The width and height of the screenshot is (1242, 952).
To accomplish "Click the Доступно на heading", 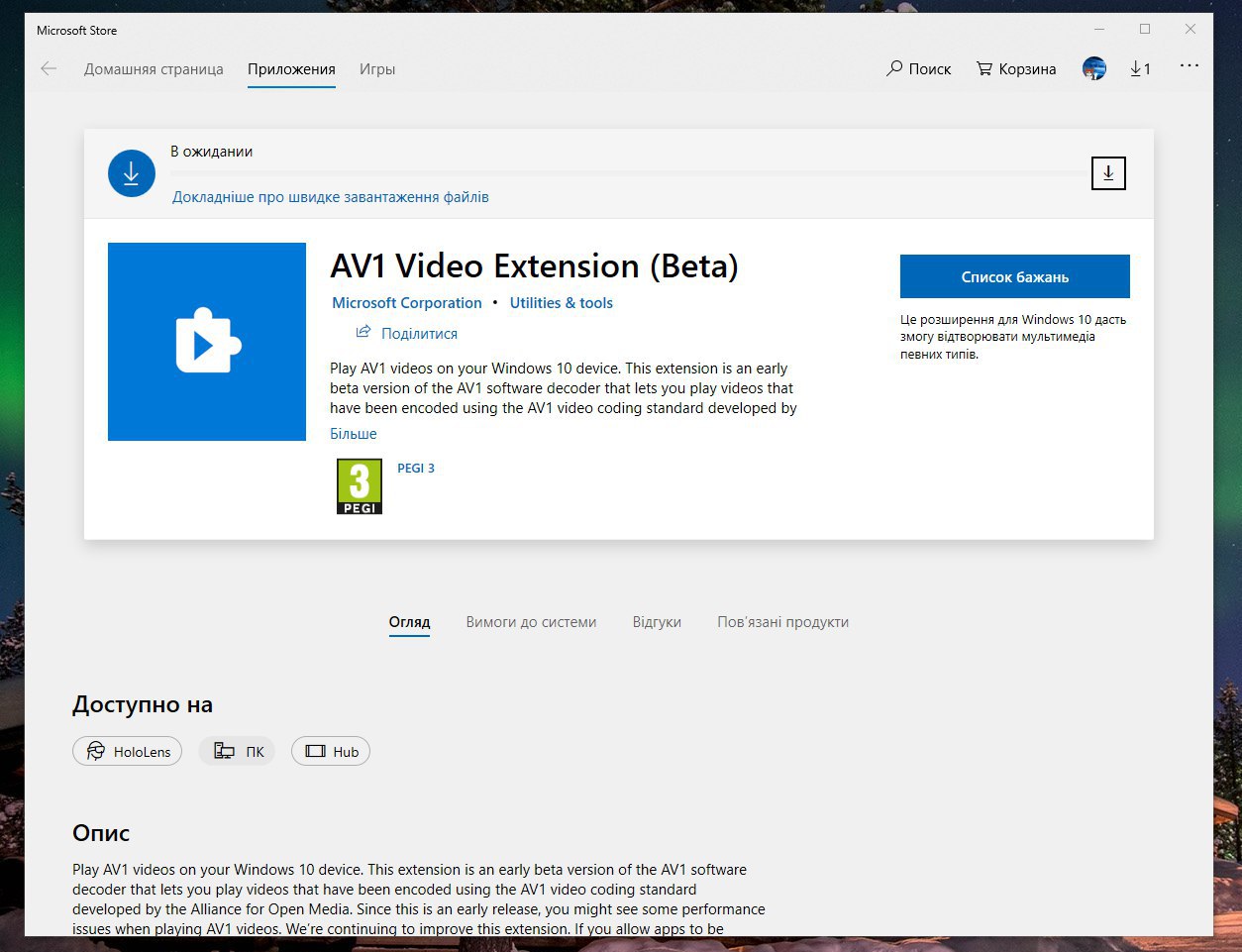I will [143, 705].
